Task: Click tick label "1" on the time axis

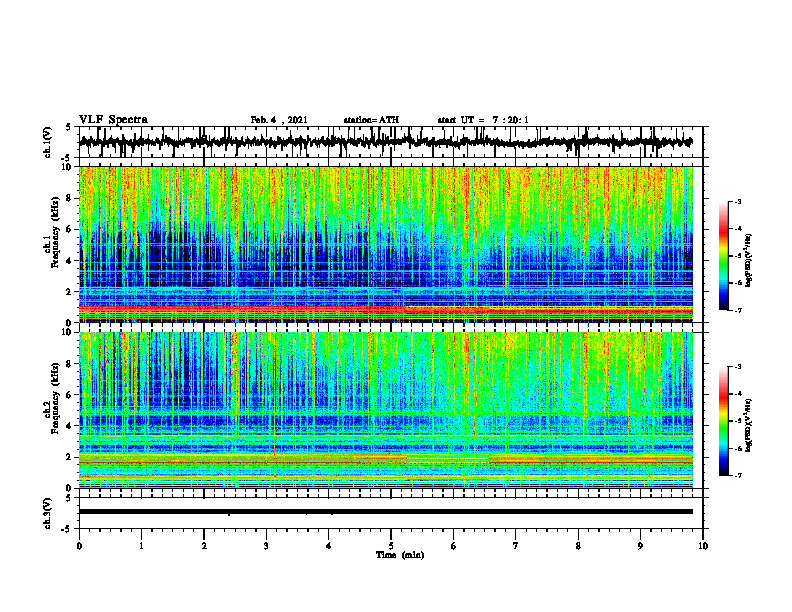Action: tap(141, 546)
